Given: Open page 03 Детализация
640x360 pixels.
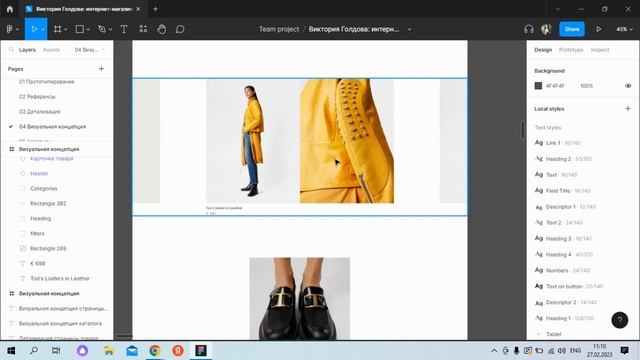Looking at the screenshot, I should 40,111.
